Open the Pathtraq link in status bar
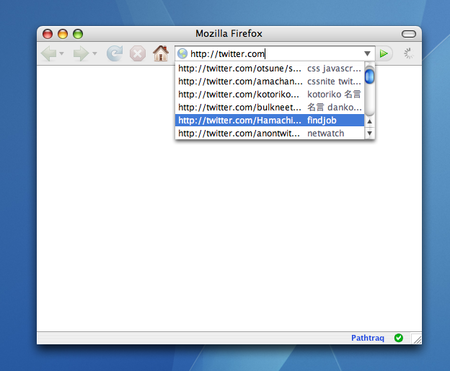450x371 pixels. (368, 338)
